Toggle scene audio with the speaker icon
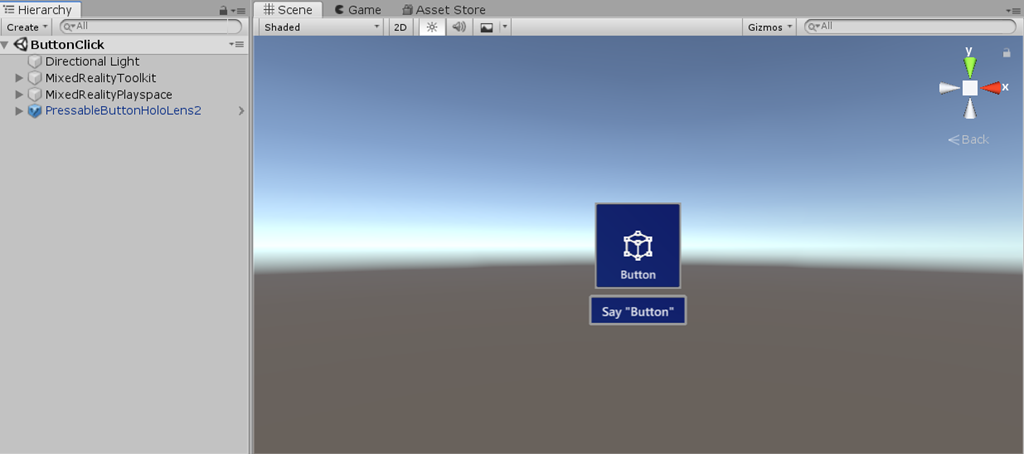The width and height of the screenshot is (1024, 454). [459, 27]
